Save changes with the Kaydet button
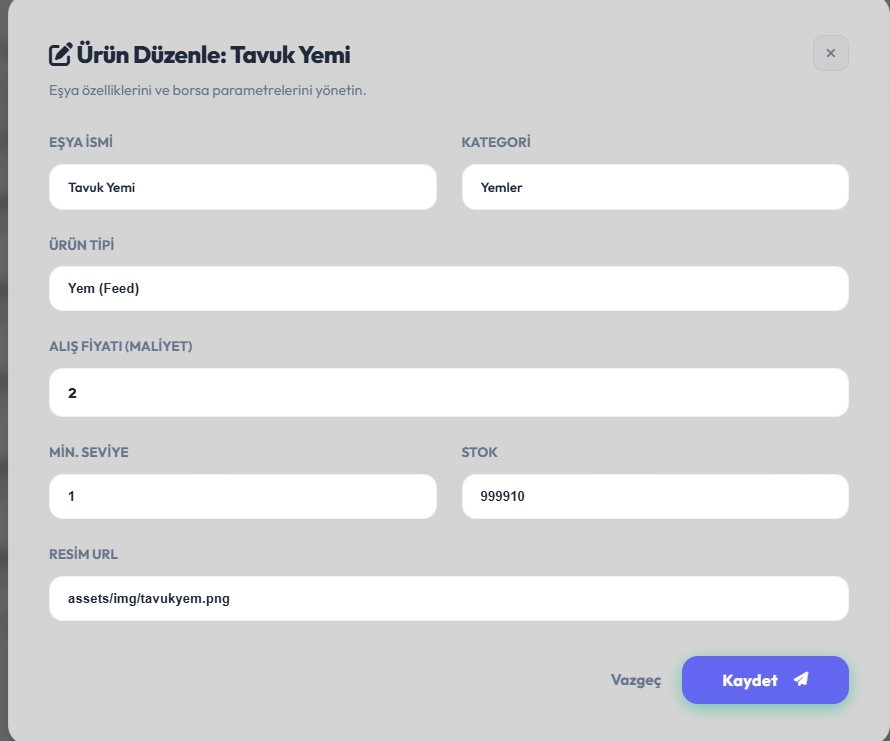The height and width of the screenshot is (741, 890). click(x=764, y=680)
